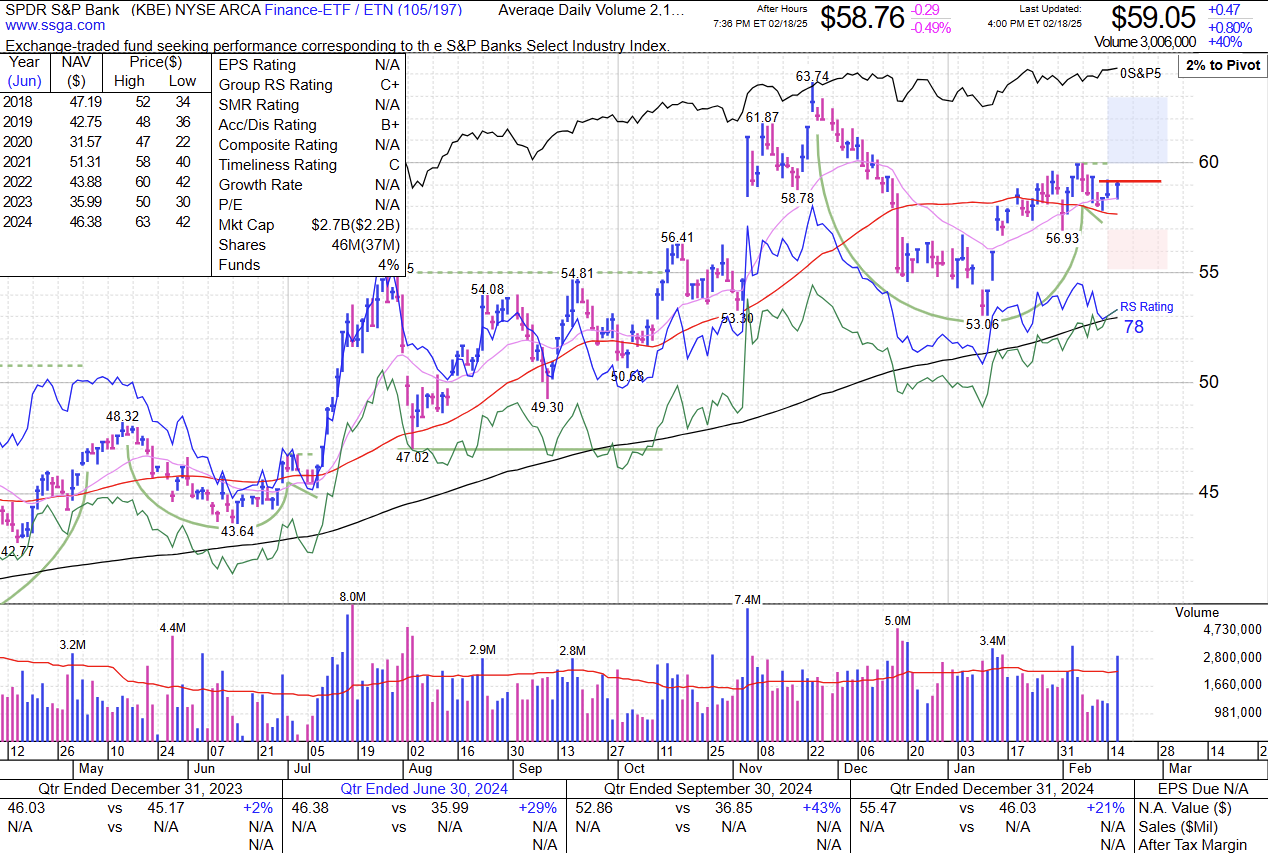Click the N.A. Value ($) row label

tap(1185, 808)
